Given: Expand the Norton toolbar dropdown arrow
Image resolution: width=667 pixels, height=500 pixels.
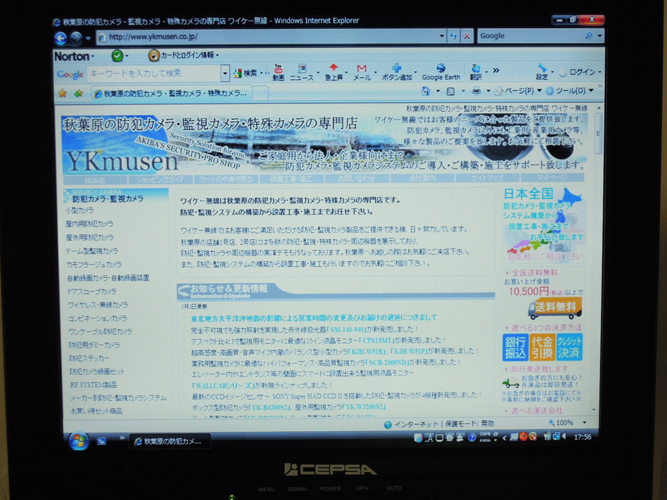Looking at the screenshot, I should tap(97, 56).
